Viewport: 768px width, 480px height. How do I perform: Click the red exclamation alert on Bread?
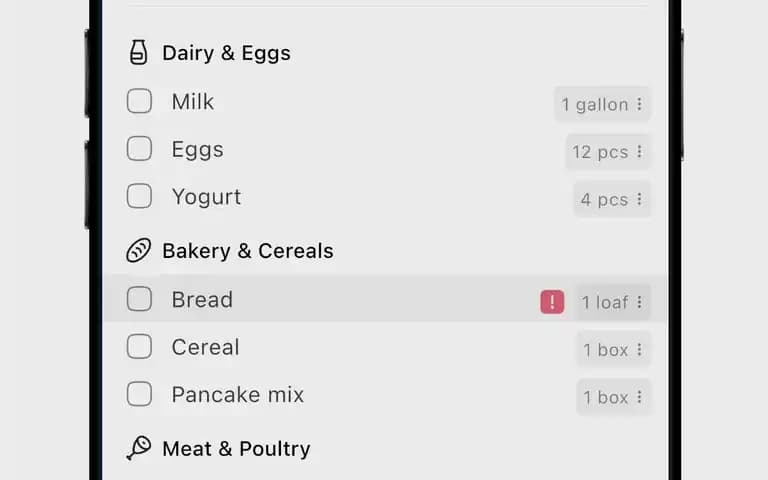[x=552, y=302]
